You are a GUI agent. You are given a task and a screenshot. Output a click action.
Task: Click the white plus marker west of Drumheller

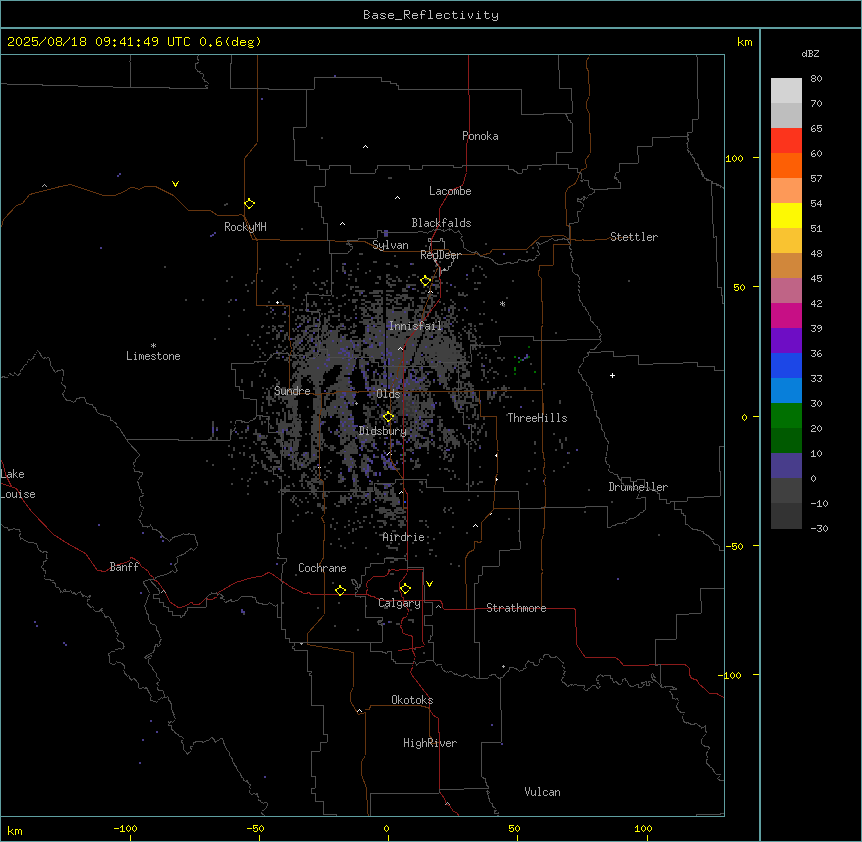(x=612, y=375)
